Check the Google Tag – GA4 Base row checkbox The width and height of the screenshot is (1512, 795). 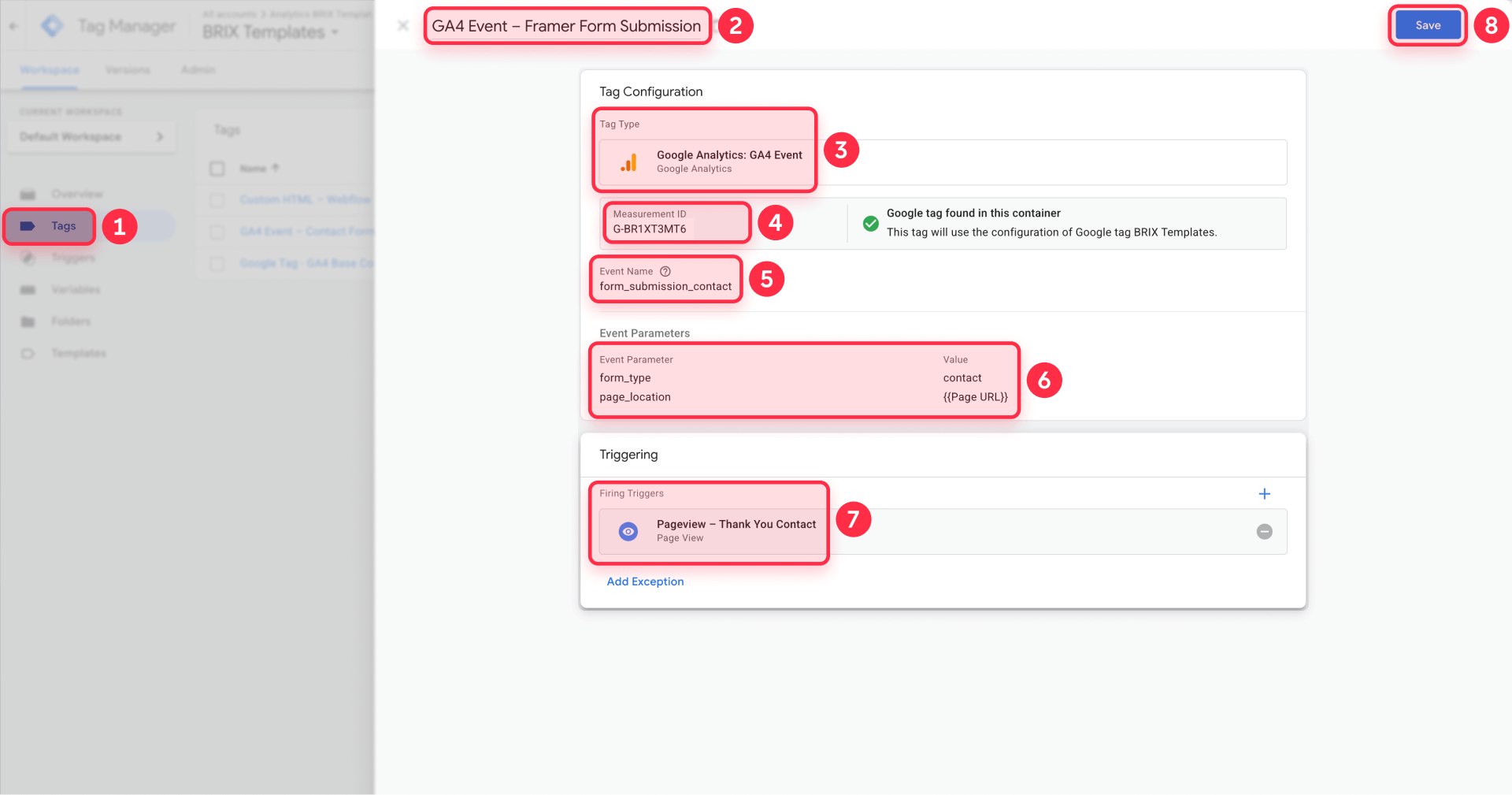[217, 263]
